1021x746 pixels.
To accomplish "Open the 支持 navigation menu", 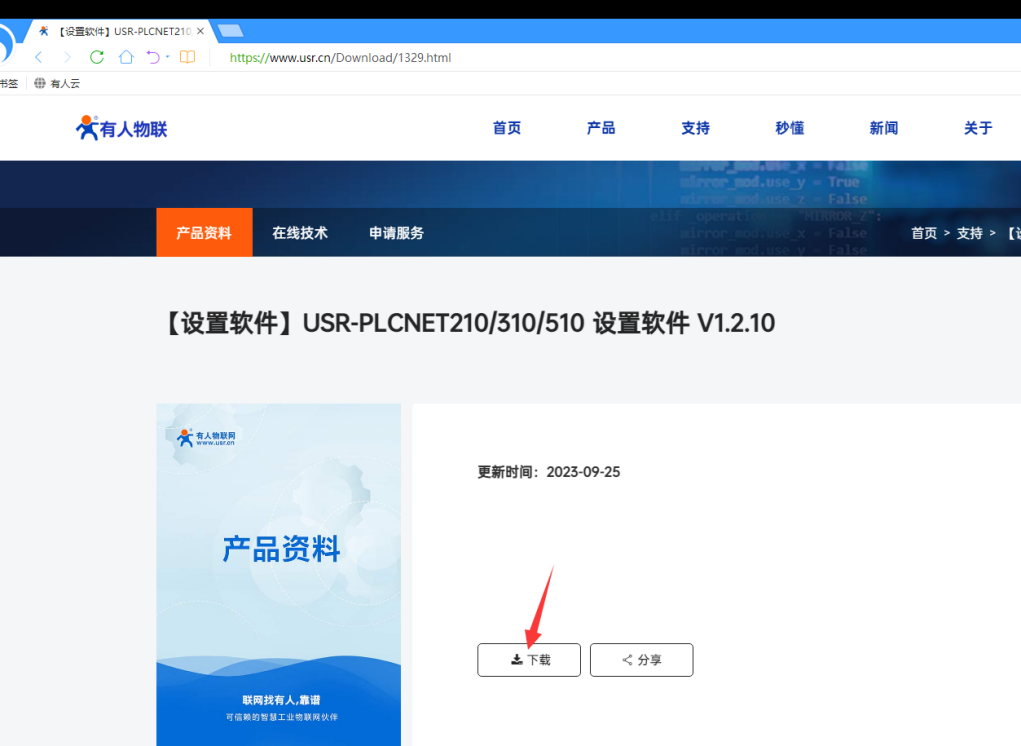I will pyautogui.click(x=695, y=128).
